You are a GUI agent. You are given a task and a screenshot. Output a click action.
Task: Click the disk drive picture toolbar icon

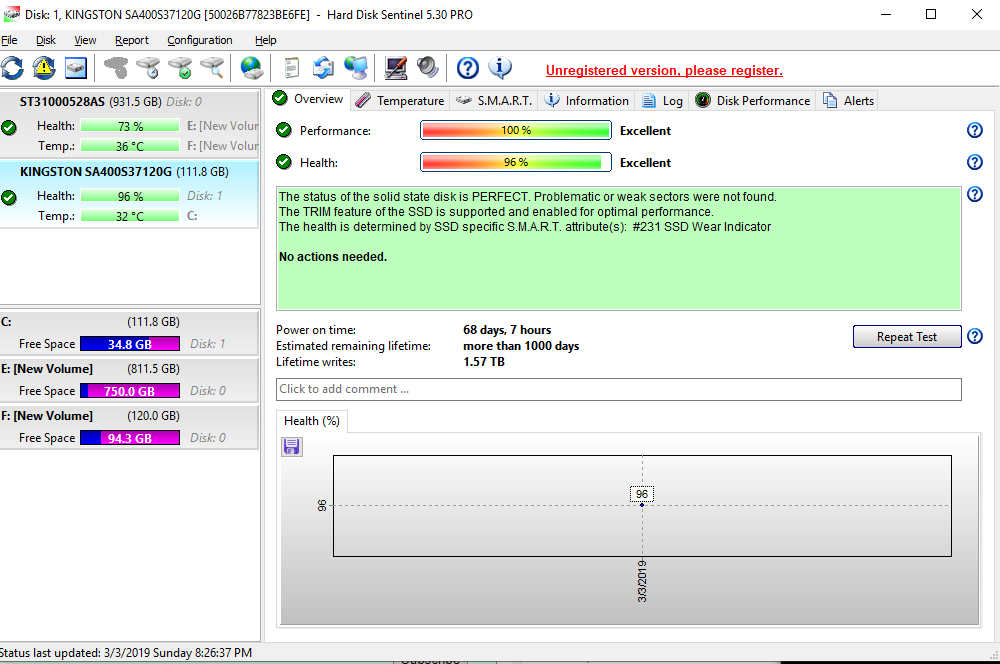pos(76,68)
